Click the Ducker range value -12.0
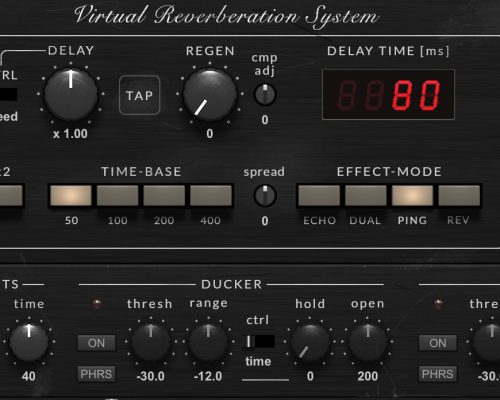This screenshot has height=400, width=500. 208,376
